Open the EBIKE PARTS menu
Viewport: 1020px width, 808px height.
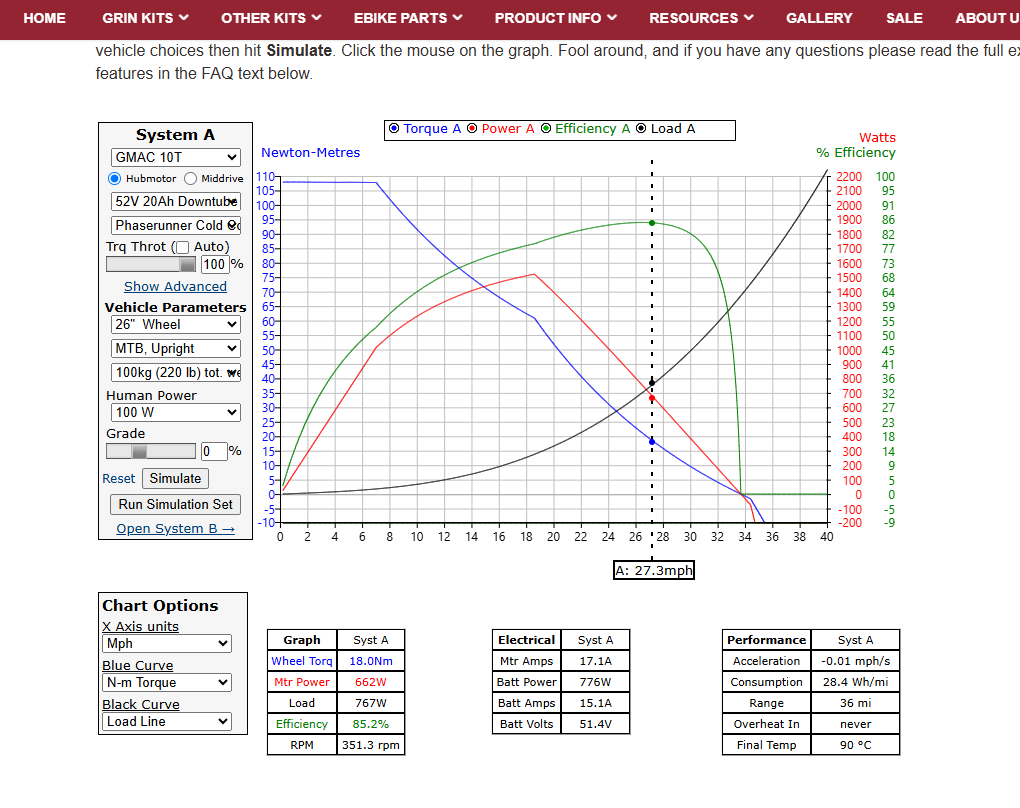click(408, 18)
